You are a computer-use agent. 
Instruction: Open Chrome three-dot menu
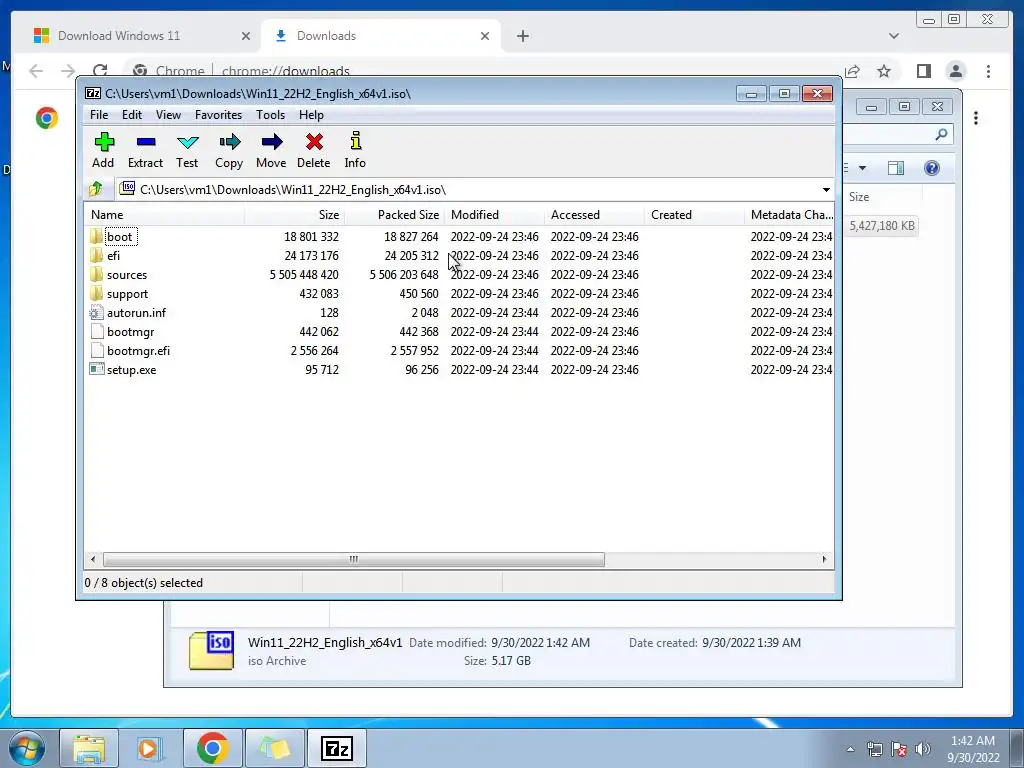point(989,71)
